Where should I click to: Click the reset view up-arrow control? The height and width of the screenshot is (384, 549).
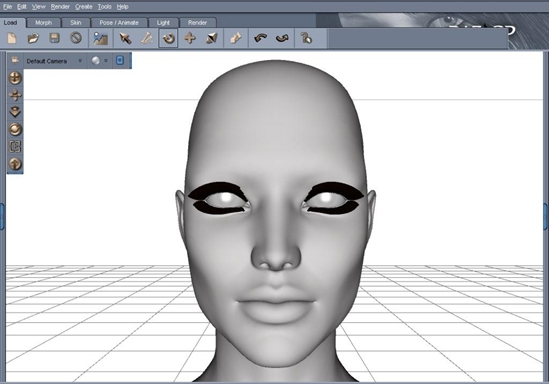tap(15, 164)
